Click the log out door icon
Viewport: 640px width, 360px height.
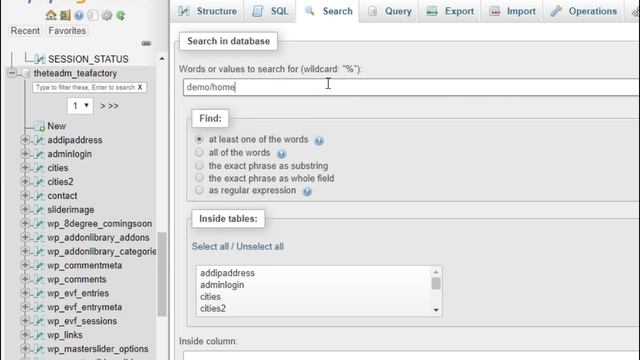65,15
